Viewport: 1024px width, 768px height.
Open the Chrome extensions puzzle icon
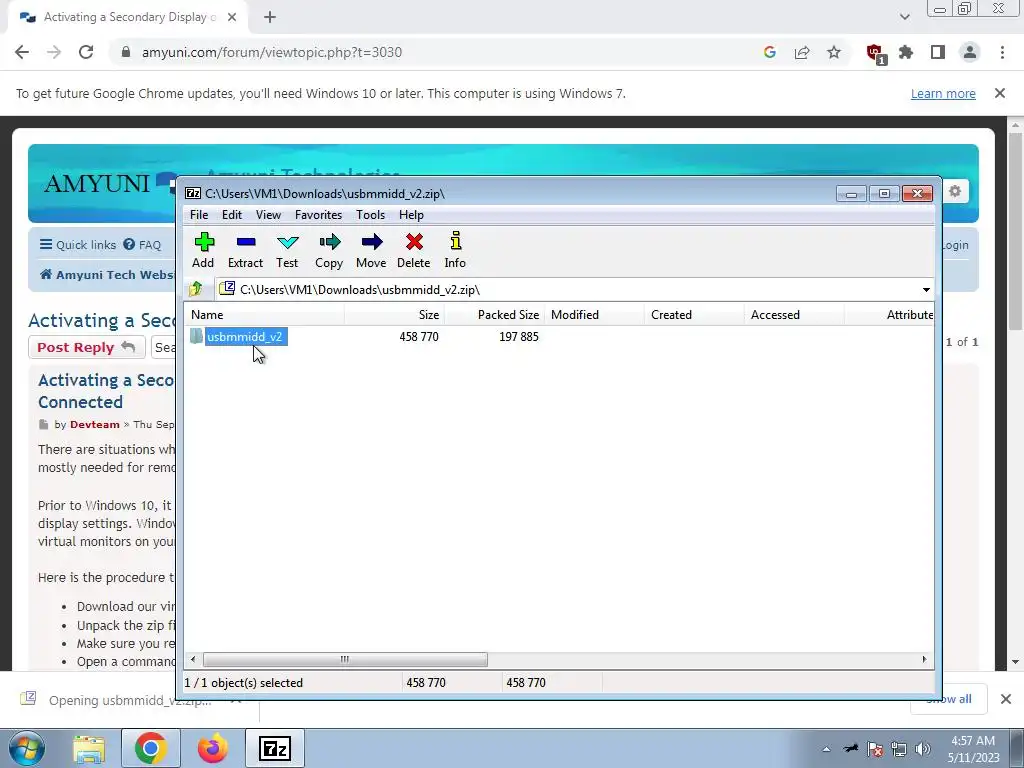point(906,52)
